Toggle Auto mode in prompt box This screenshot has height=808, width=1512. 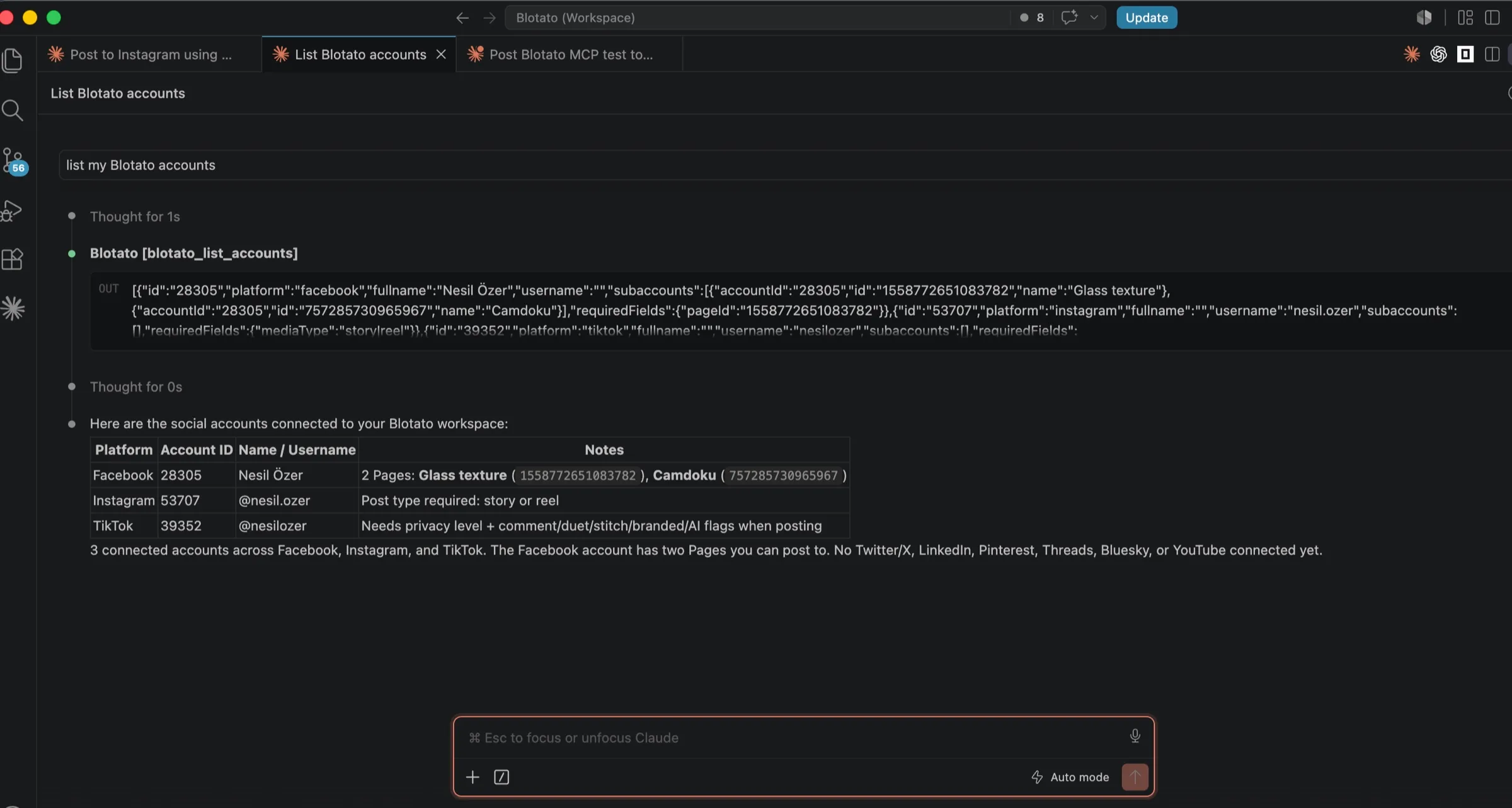1070,777
